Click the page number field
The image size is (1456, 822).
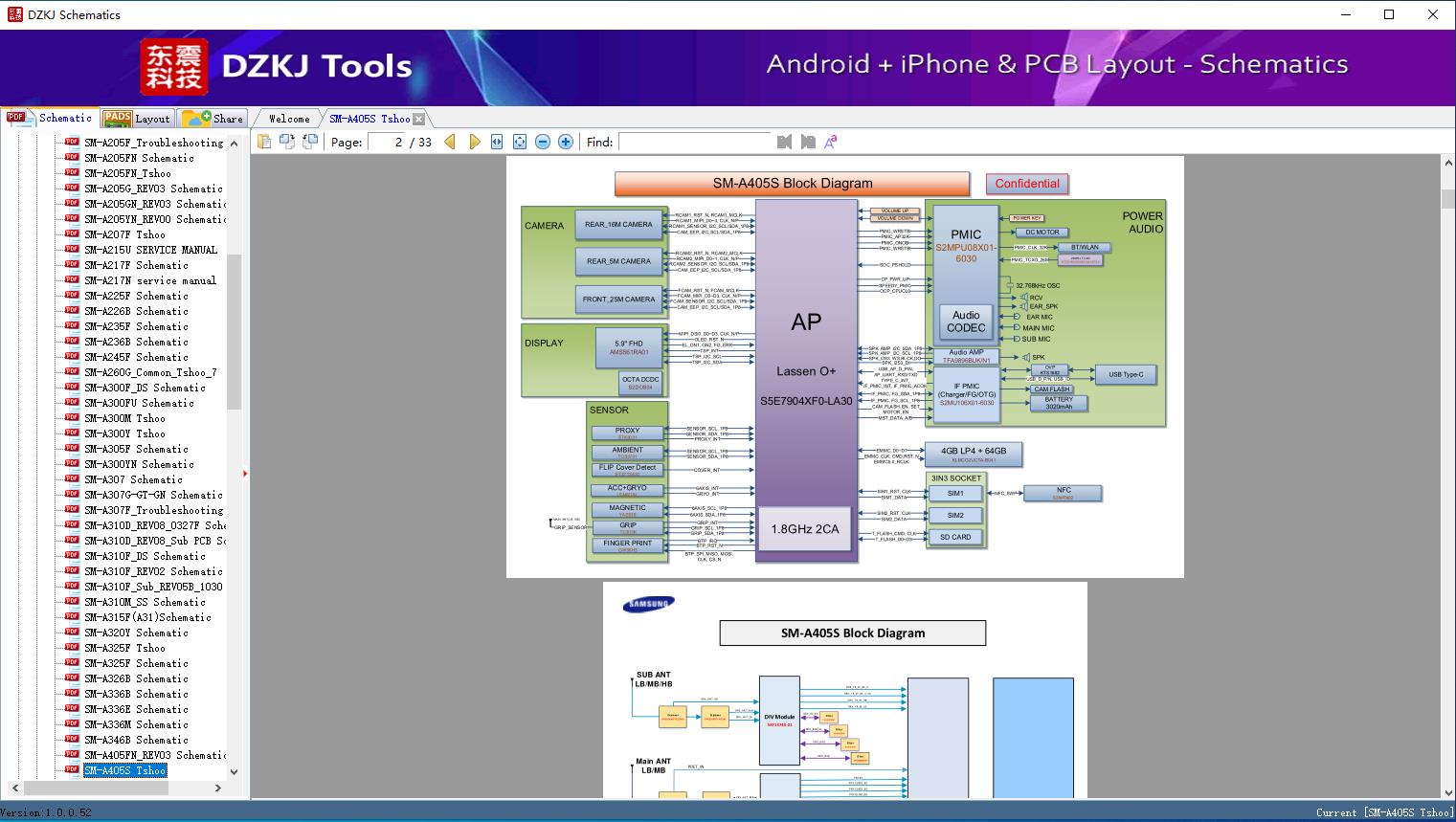pos(387,142)
